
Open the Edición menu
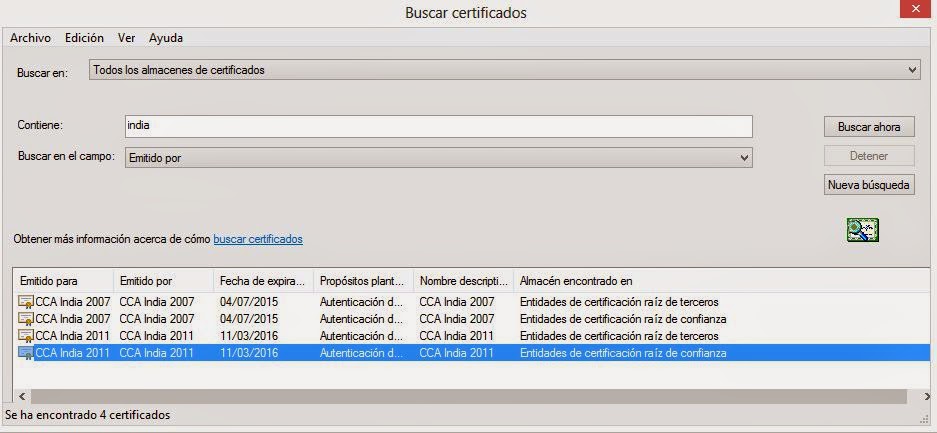(84, 38)
